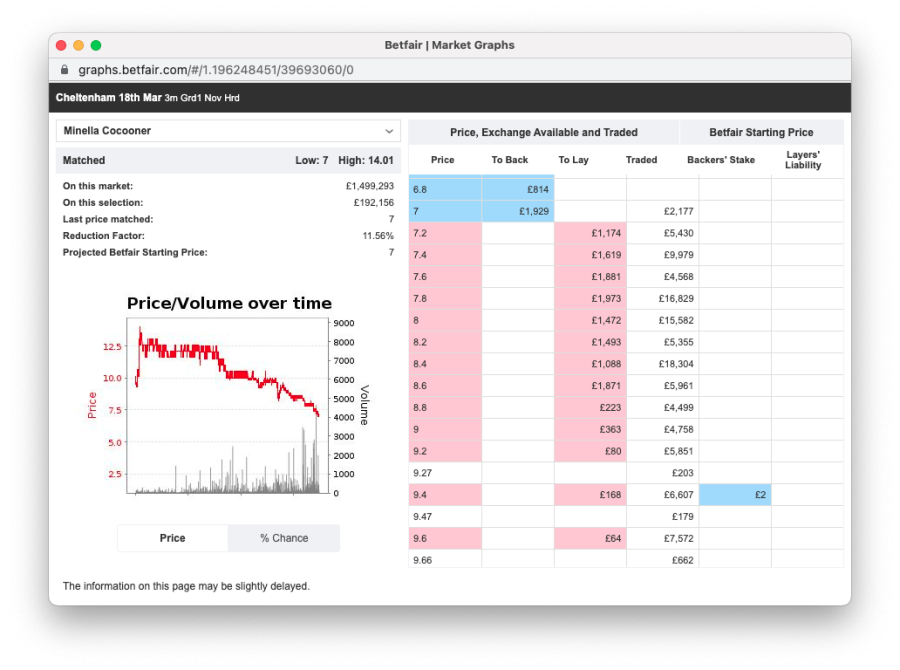
Task: Click the £16,829 traded value
Action: (676, 299)
